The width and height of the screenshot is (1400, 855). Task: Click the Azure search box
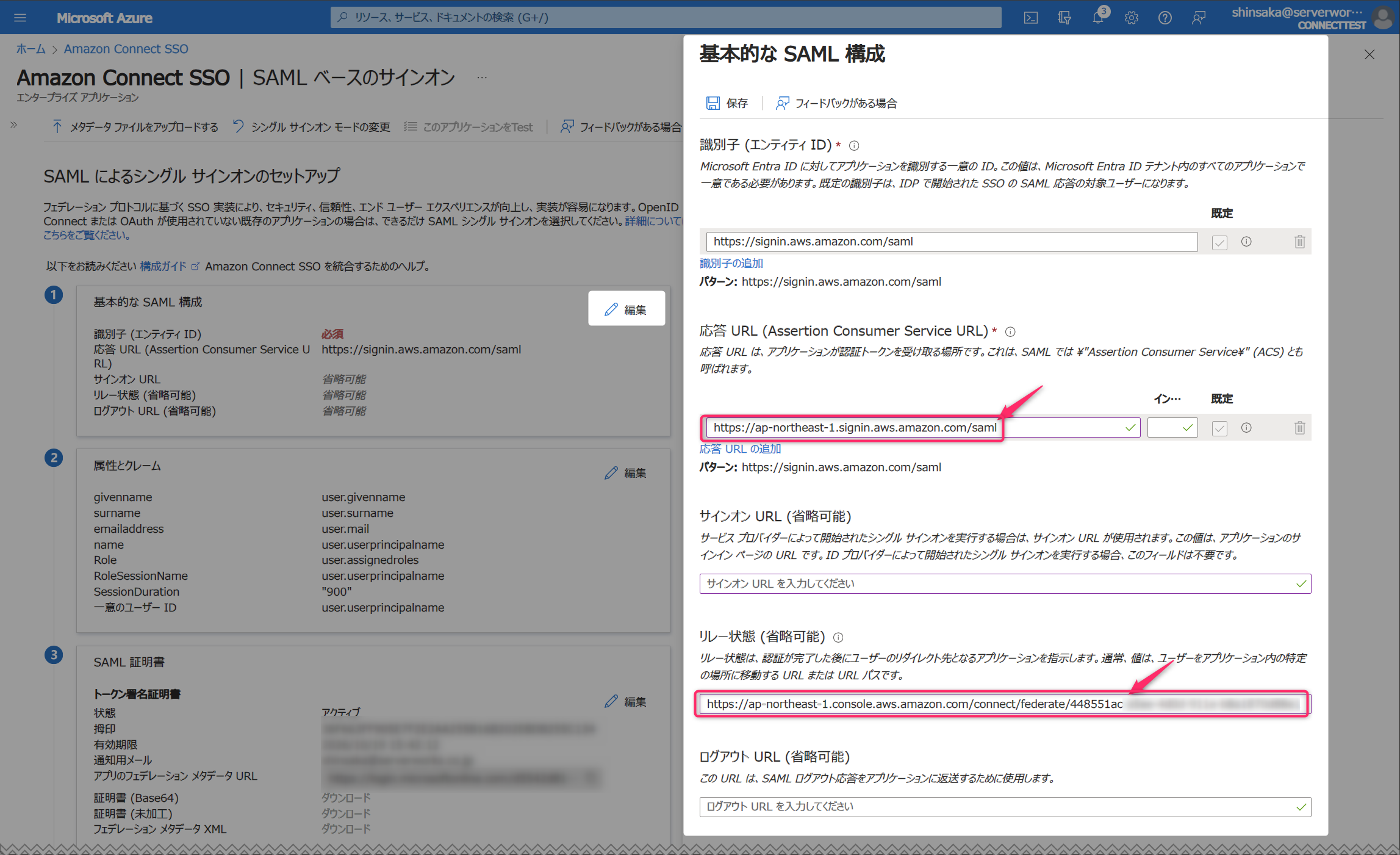tap(666, 18)
